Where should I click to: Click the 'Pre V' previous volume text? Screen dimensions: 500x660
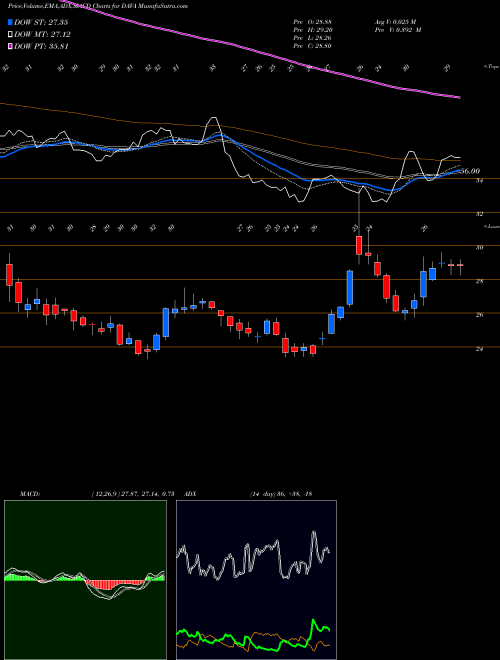[x=399, y=30]
